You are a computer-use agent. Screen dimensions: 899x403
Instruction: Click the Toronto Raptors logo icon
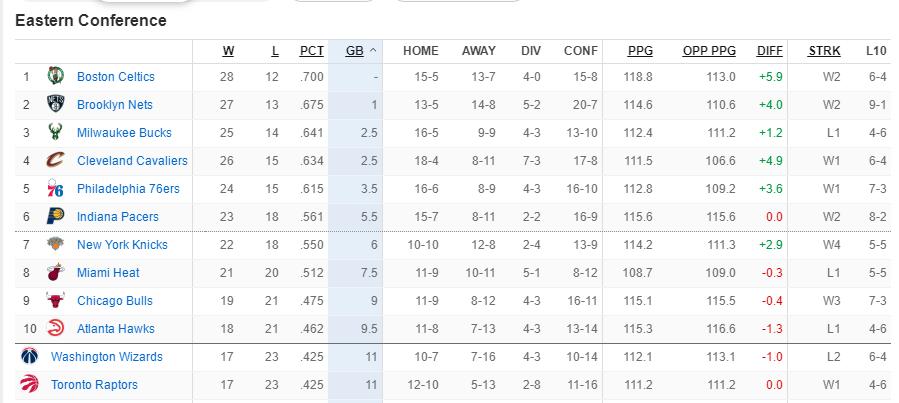point(28,385)
